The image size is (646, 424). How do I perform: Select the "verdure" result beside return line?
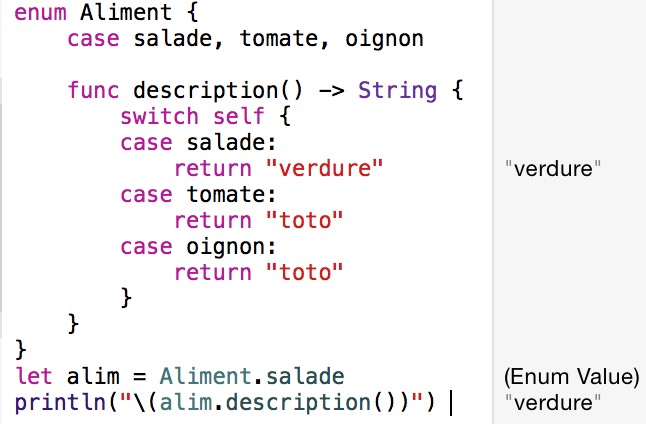553,169
